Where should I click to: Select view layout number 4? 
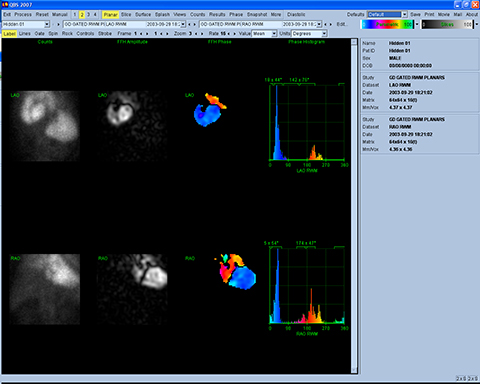95,15
